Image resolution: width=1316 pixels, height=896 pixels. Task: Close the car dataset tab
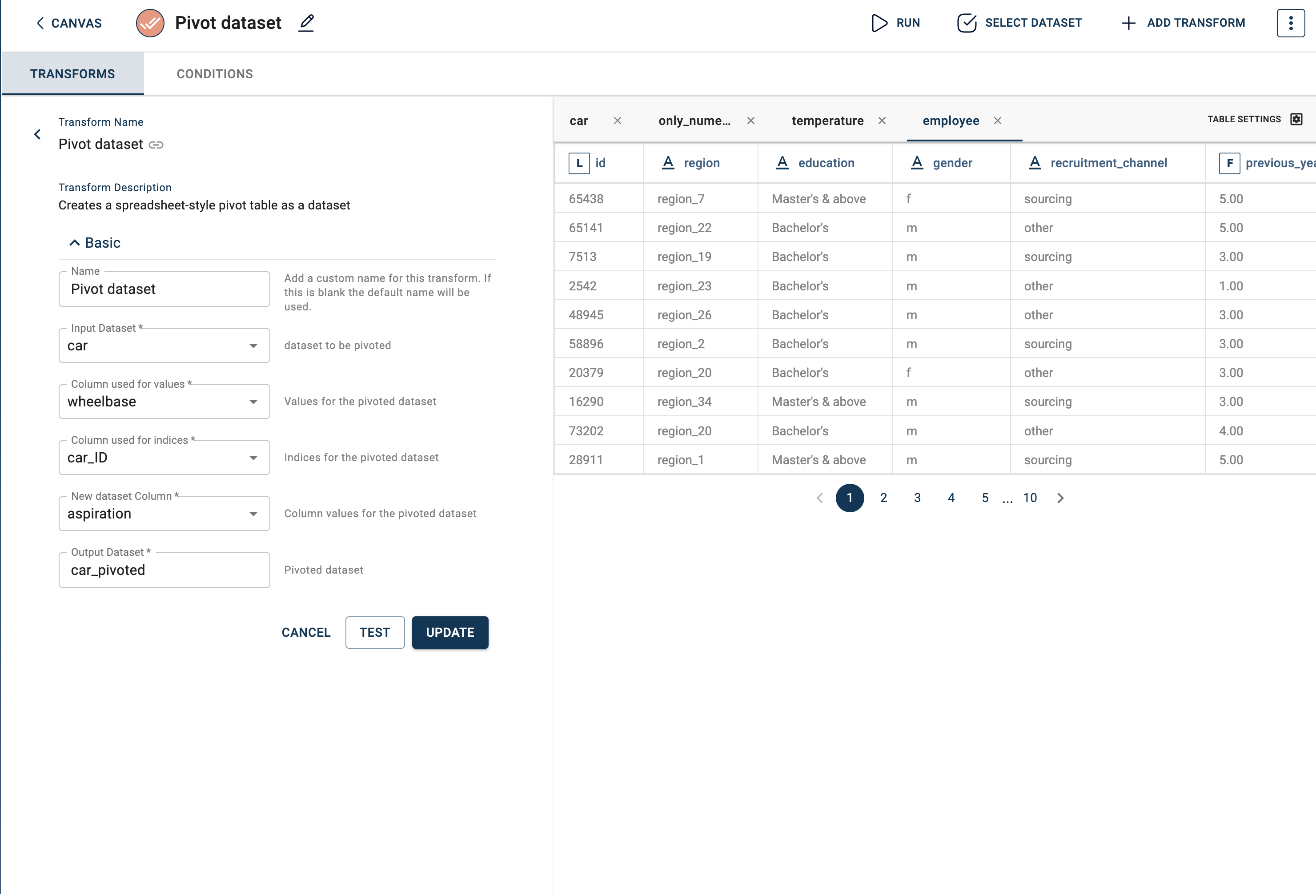tap(618, 121)
